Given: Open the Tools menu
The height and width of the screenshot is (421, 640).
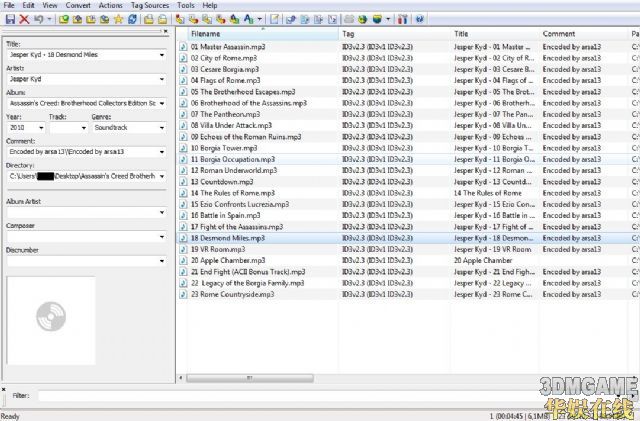Looking at the screenshot, I should coord(186,5).
